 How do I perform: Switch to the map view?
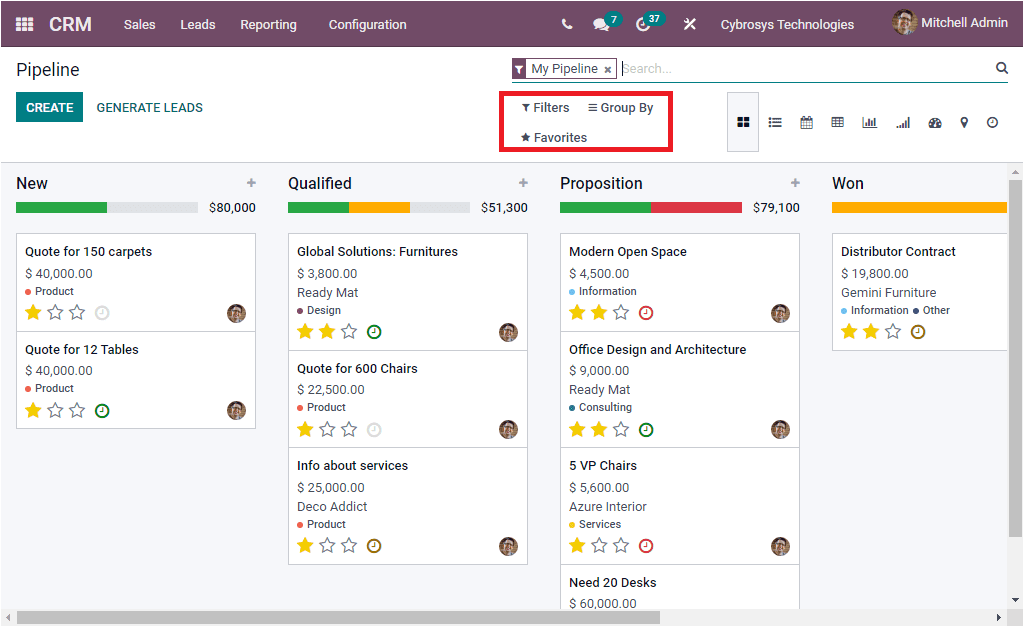click(963, 122)
